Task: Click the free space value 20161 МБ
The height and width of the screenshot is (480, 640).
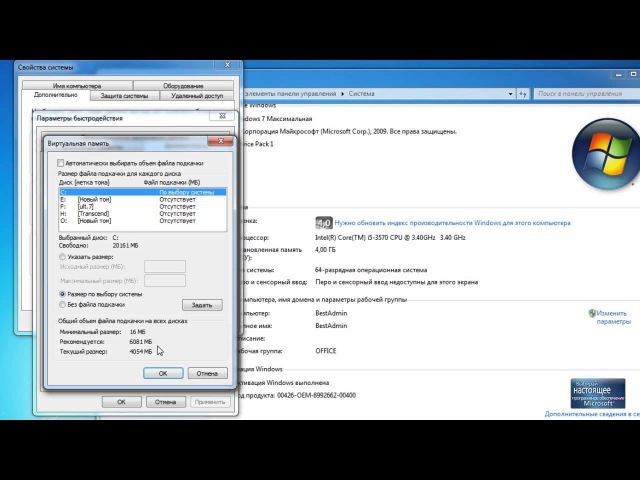Action: click(x=125, y=246)
